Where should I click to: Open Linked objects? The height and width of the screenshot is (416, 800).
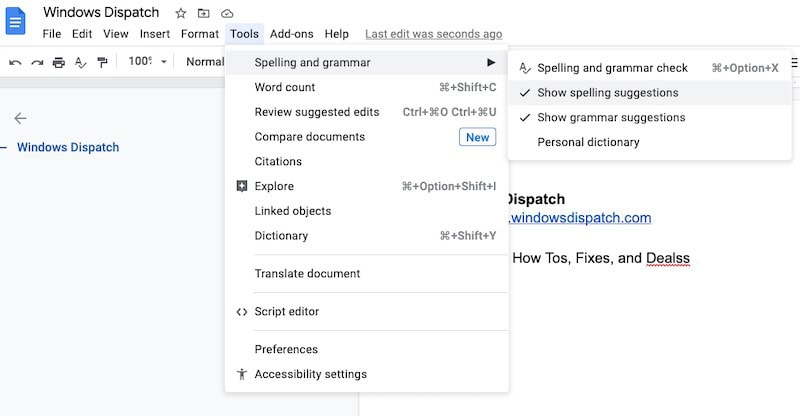coord(366,211)
